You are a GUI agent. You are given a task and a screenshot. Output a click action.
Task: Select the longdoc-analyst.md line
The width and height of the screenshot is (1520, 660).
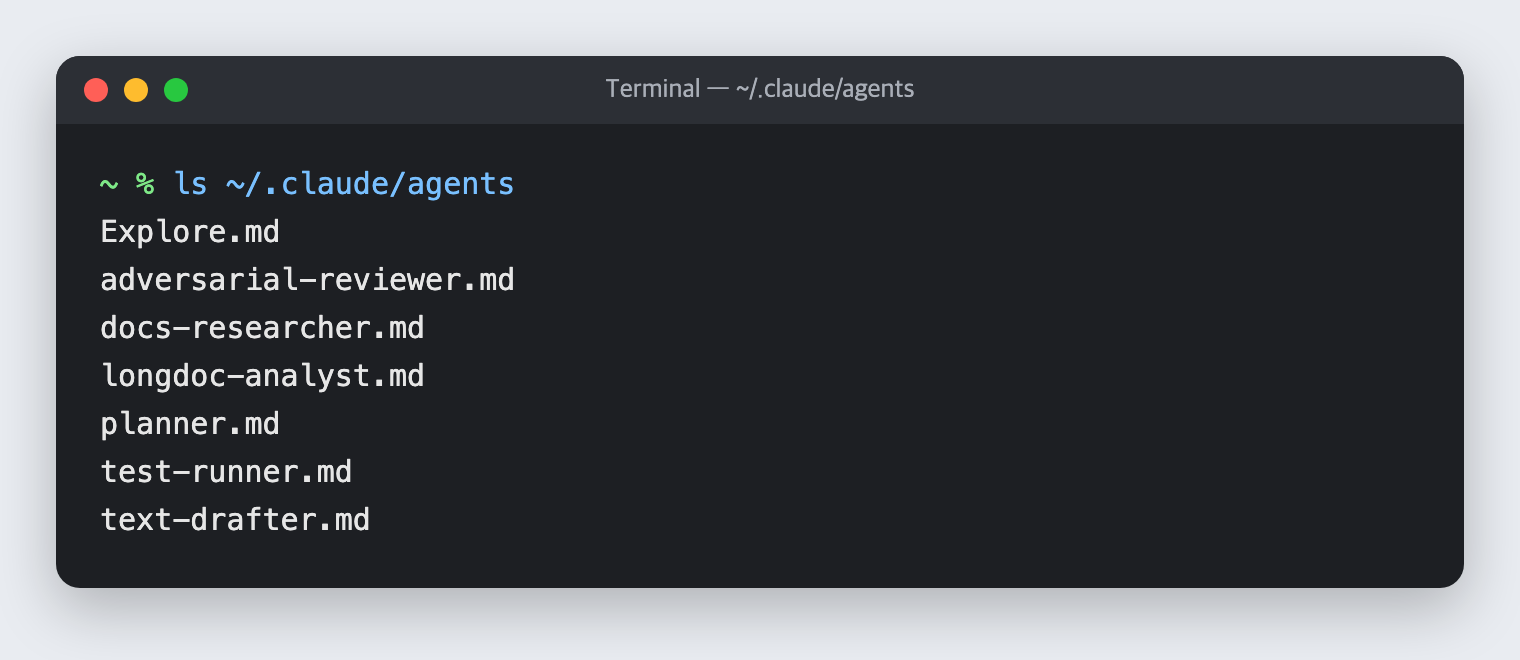click(262, 376)
